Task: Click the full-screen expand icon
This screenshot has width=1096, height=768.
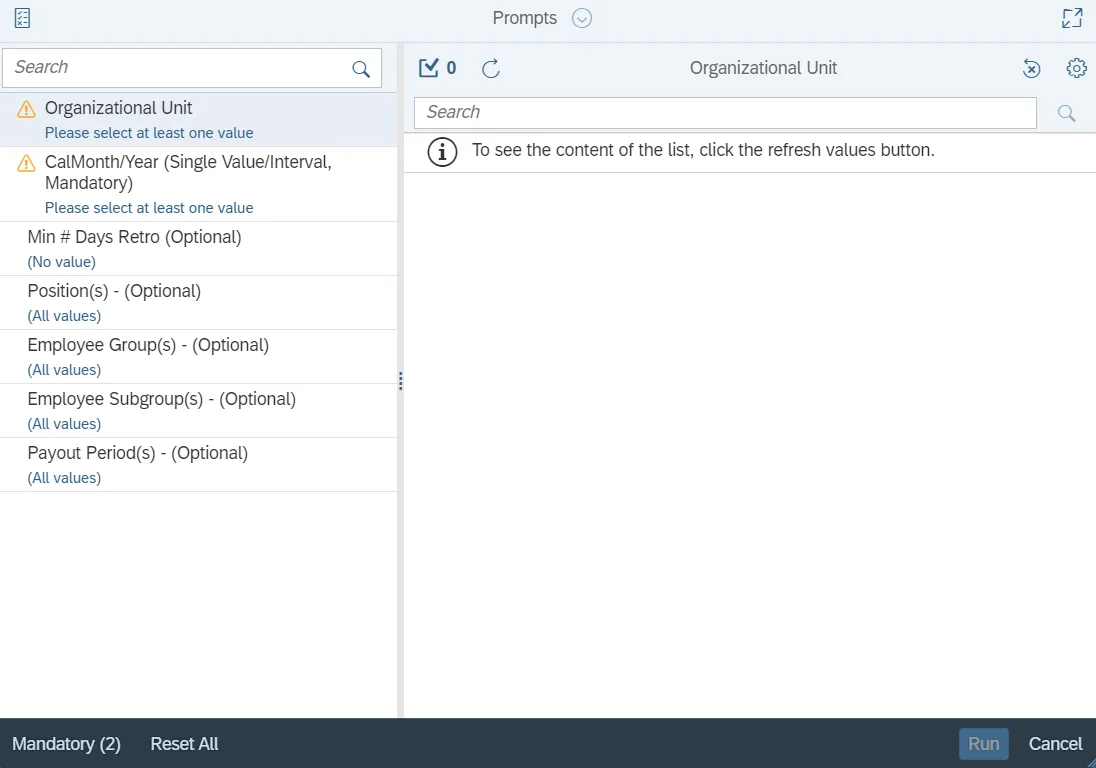Action: pyautogui.click(x=1072, y=18)
